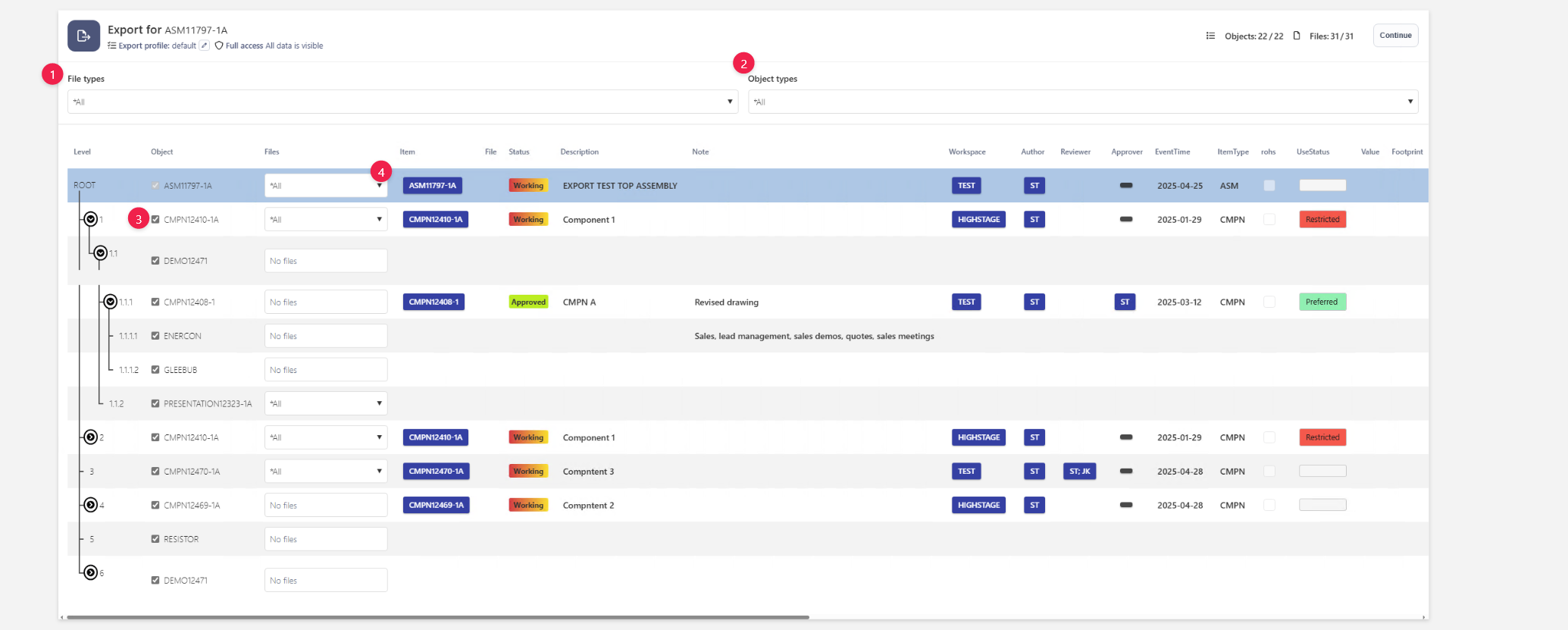
Task: Open Files dropdown for ROOT ASM11797-1A row
Action: pos(326,186)
